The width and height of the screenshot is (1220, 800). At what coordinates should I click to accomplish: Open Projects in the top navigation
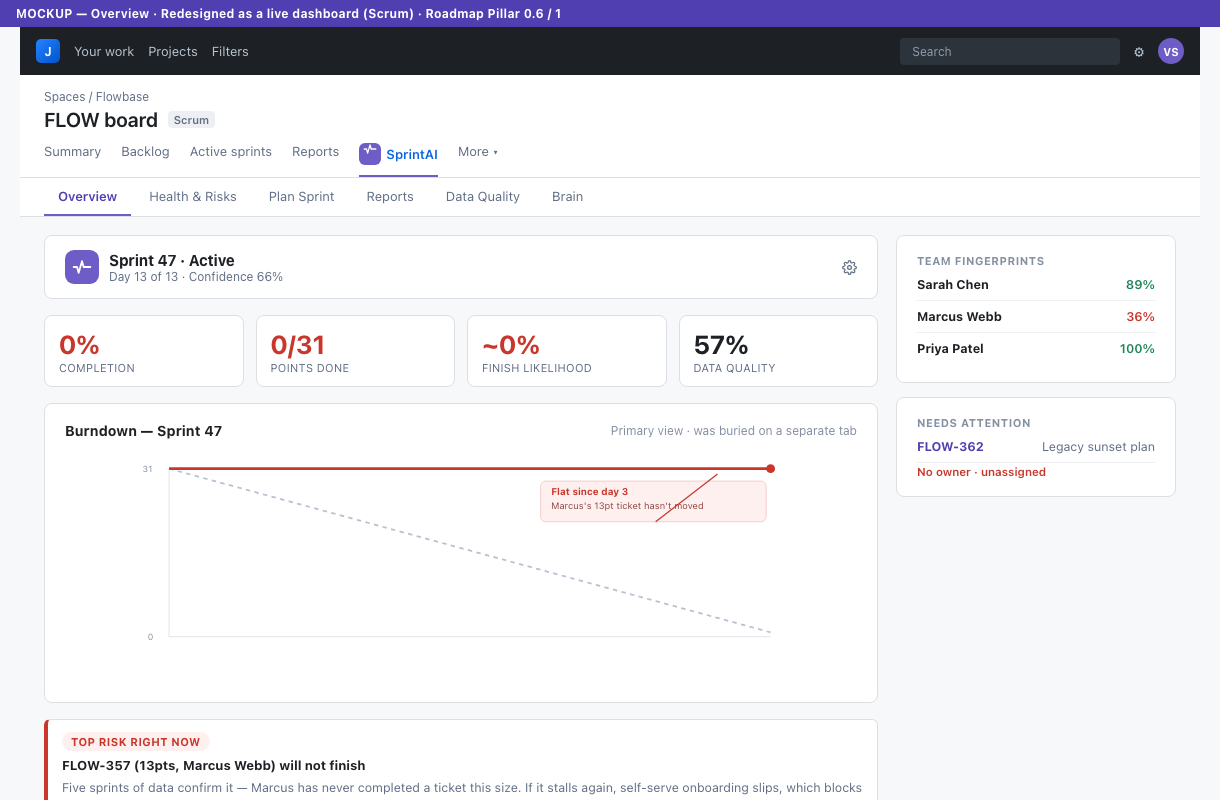tap(173, 51)
